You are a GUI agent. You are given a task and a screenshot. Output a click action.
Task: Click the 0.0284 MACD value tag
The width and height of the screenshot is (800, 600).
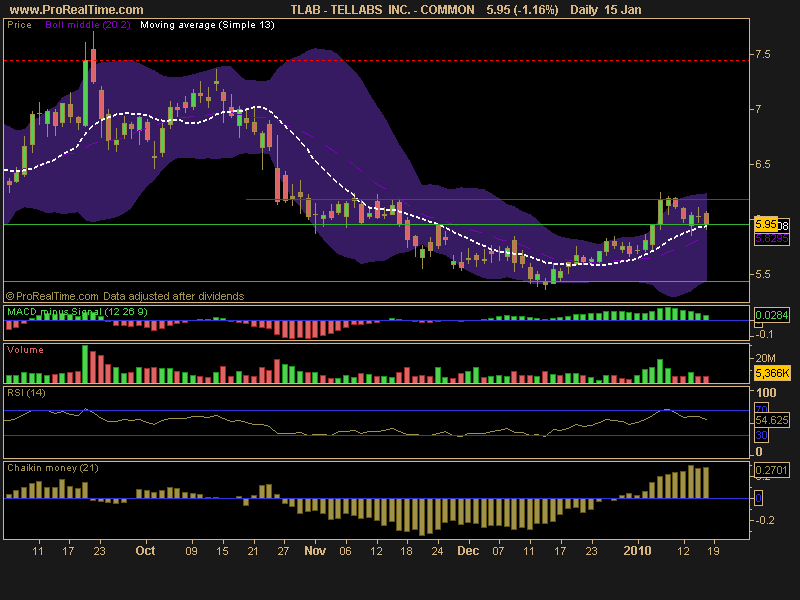771,315
